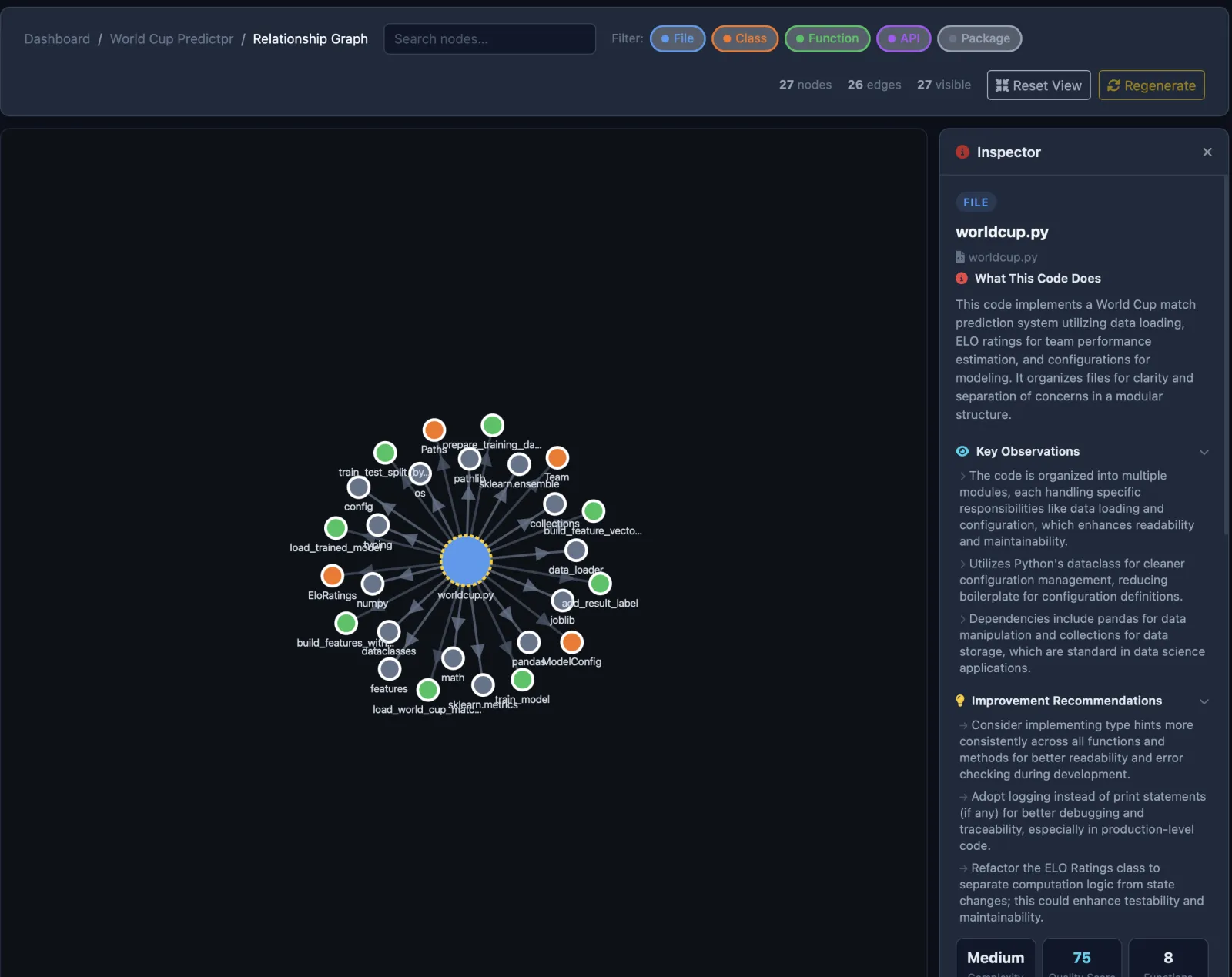This screenshot has width=1232, height=977.
Task: Click the 27 nodes counter
Action: [x=805, y=85]
